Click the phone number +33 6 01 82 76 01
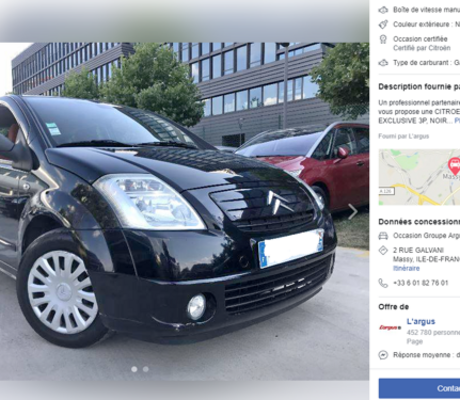Viewport: 460px width, 400px height. pyautogui.click(x=421, y=283)
